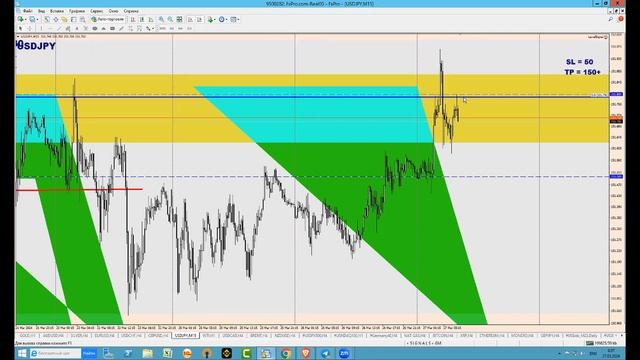Open the Сервис menu
This screenshot has height=360, width=640.
point(96,11)
